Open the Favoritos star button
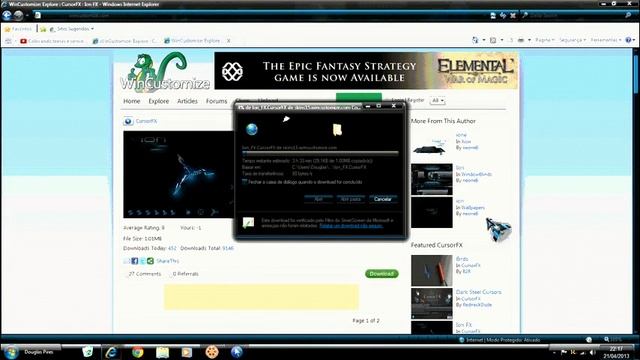Image resolution: width=640 pixels, height=360 pixels. coord(18,29)
